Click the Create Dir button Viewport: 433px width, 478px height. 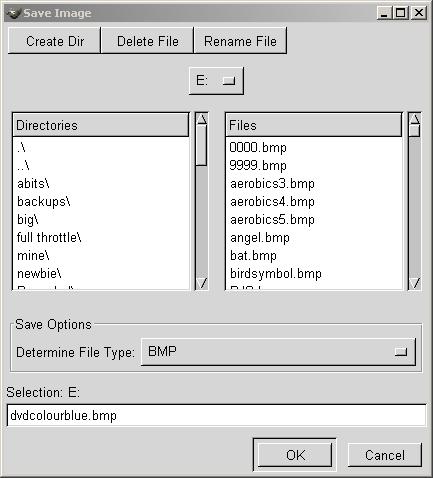click(x=54, y=41)
